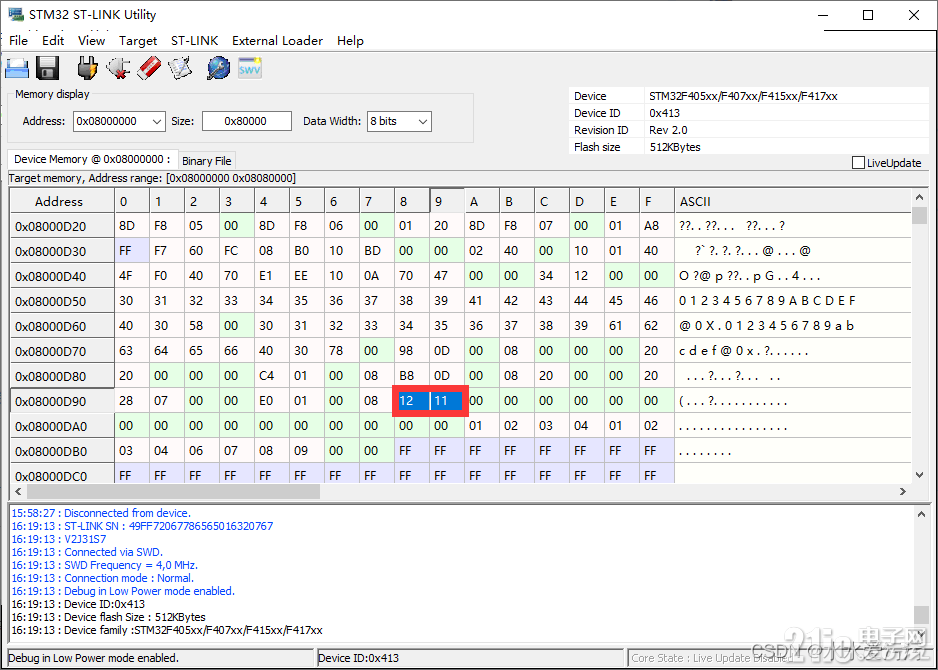
Task: Open the ST-LINK menu
Action: [194, 41]
